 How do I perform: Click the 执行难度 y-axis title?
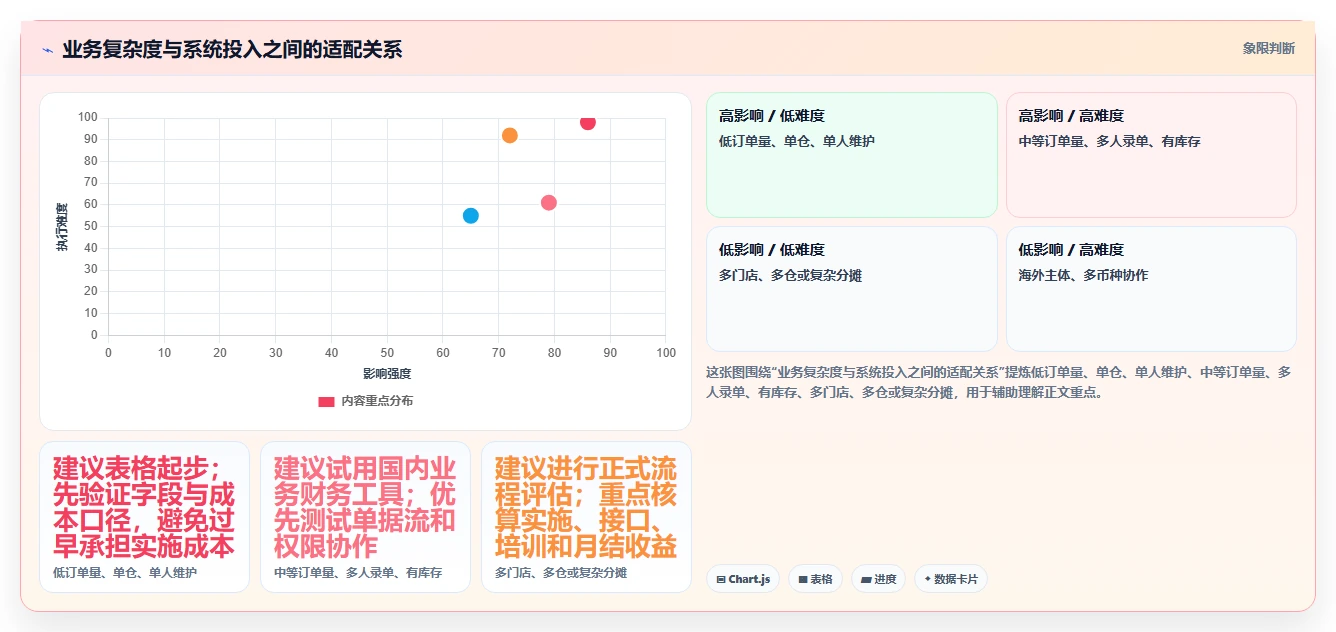(62, 227)
